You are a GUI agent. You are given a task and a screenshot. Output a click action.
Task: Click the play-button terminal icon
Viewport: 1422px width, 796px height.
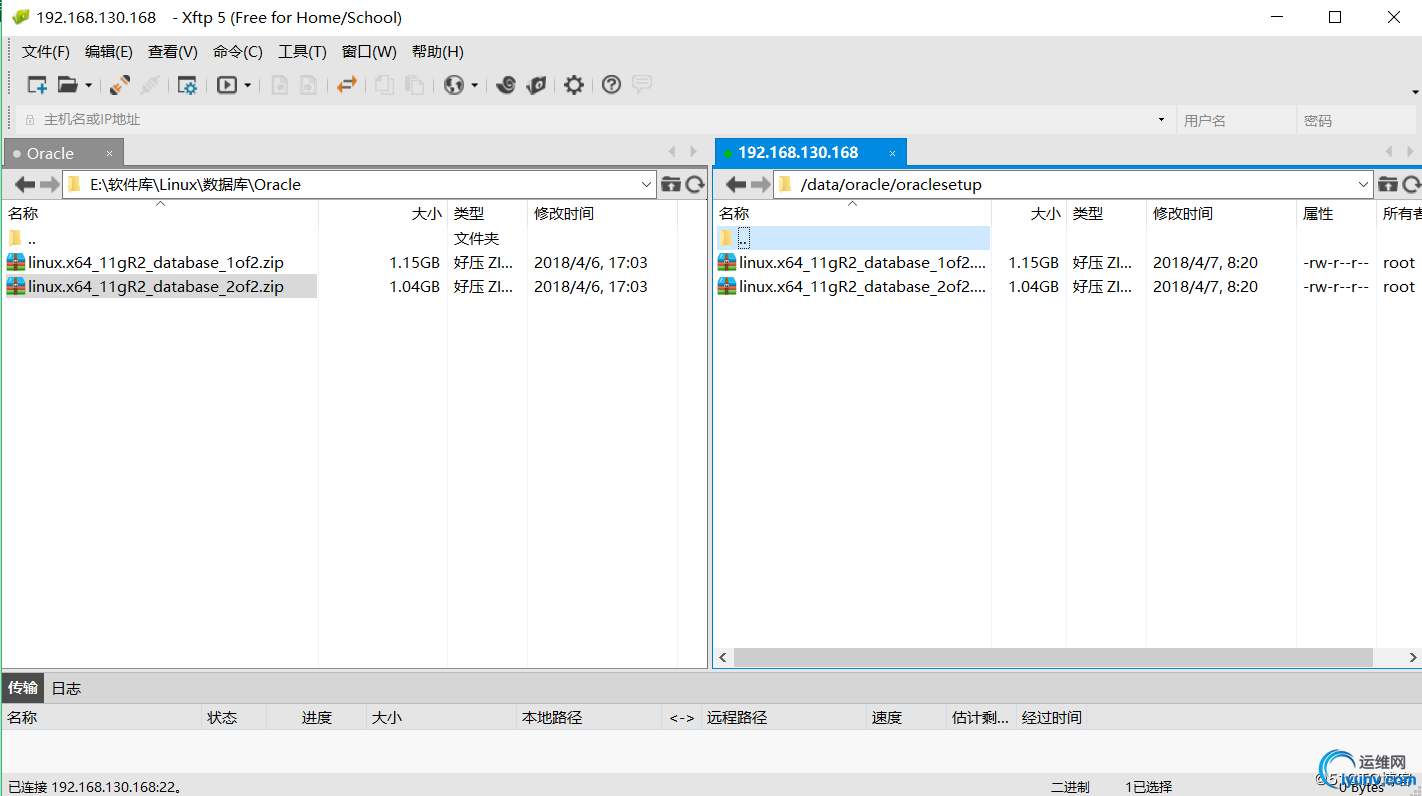pyautogui.click(x=227, y=85)
